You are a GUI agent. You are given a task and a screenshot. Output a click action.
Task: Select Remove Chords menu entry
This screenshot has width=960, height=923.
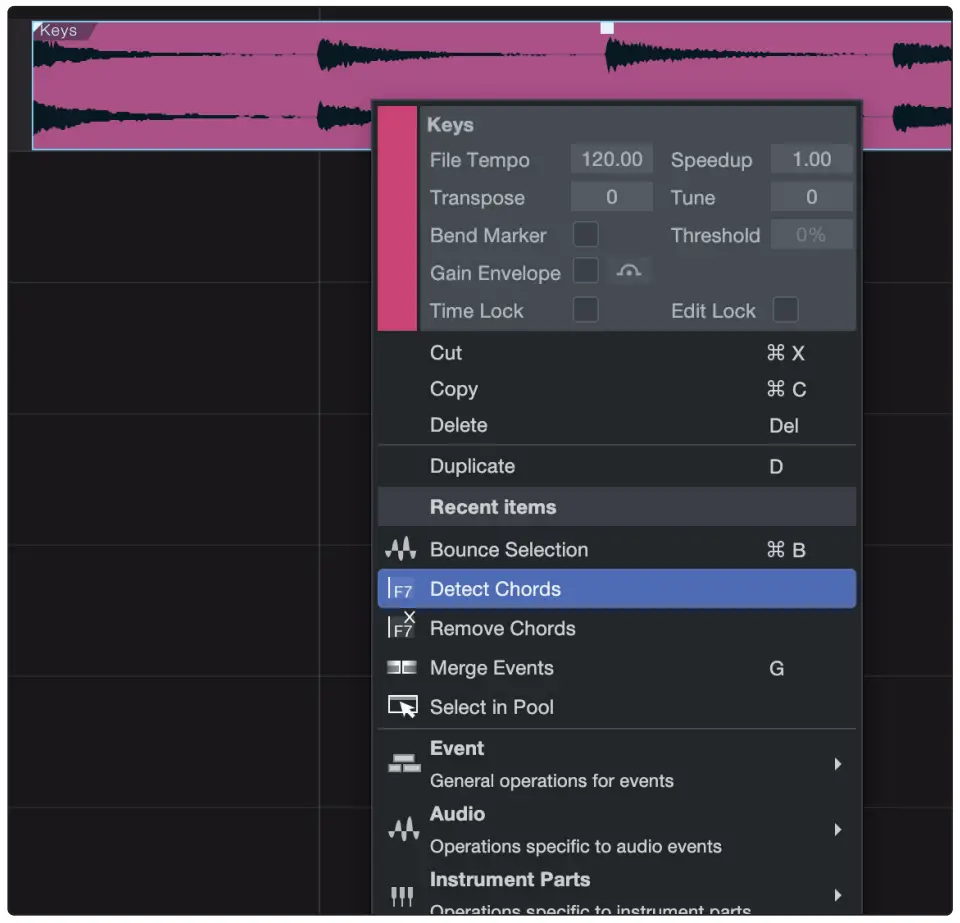pyautogui.click(x=617, y=629)
